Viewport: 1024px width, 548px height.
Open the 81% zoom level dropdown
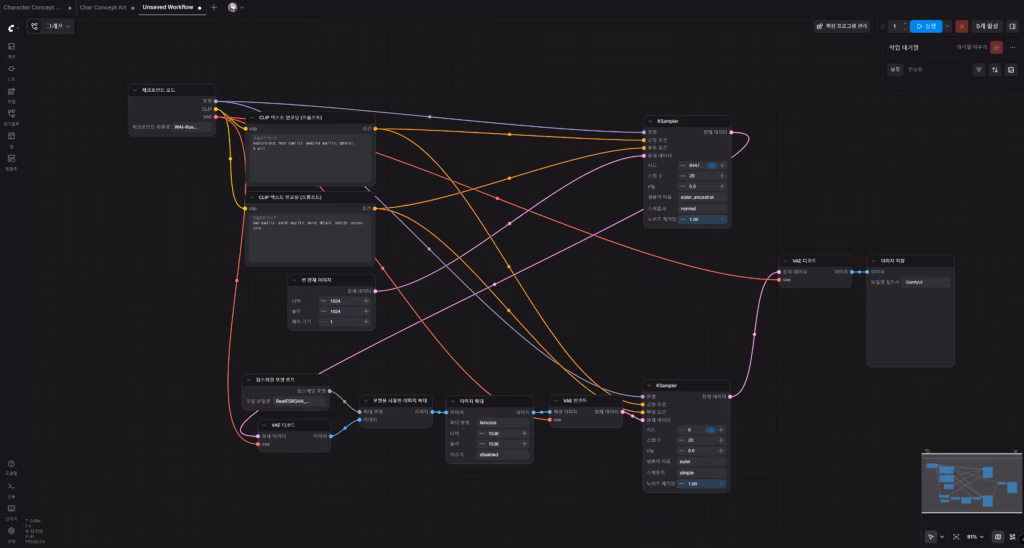point(976,537)
